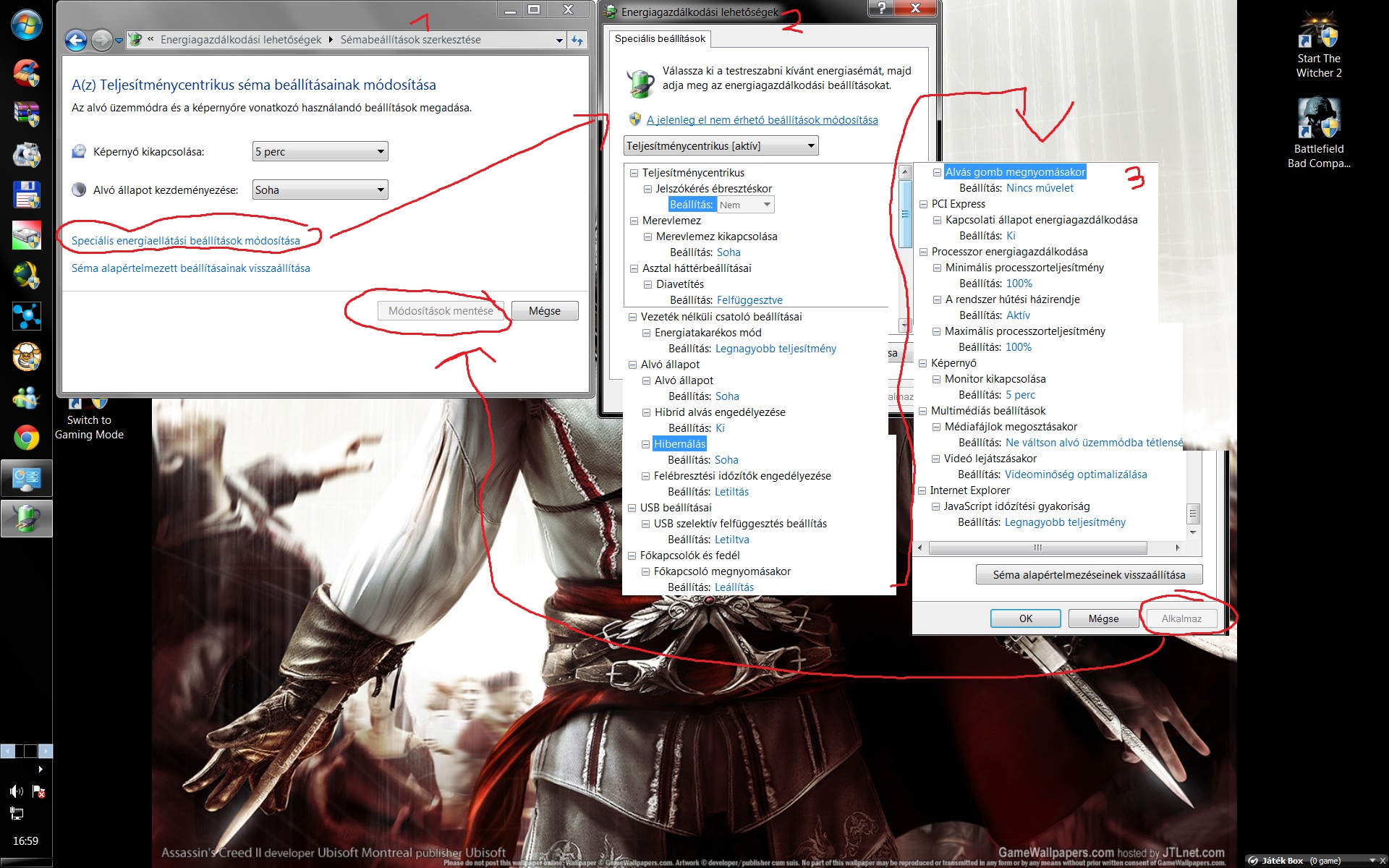
Task: Click the taskbar toolbar right scroll arrow
Action: tap(46, 751)
